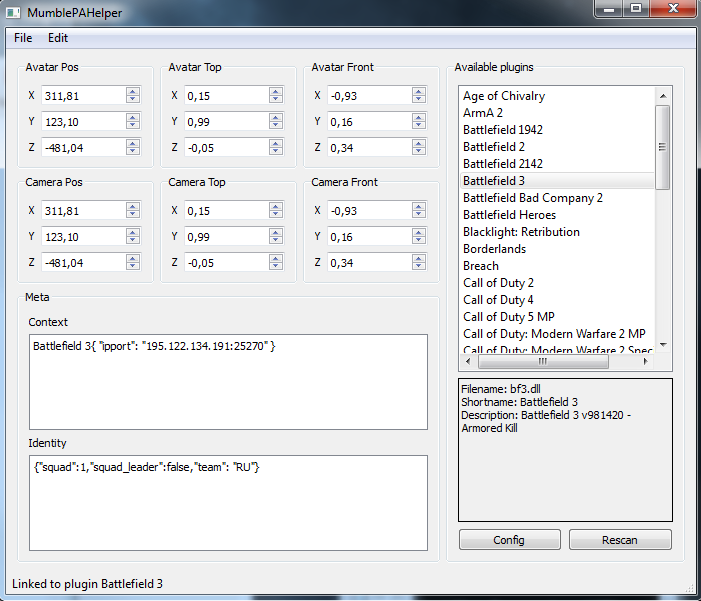Select Call of Duty 5 MP plugin

pos(557,317)
